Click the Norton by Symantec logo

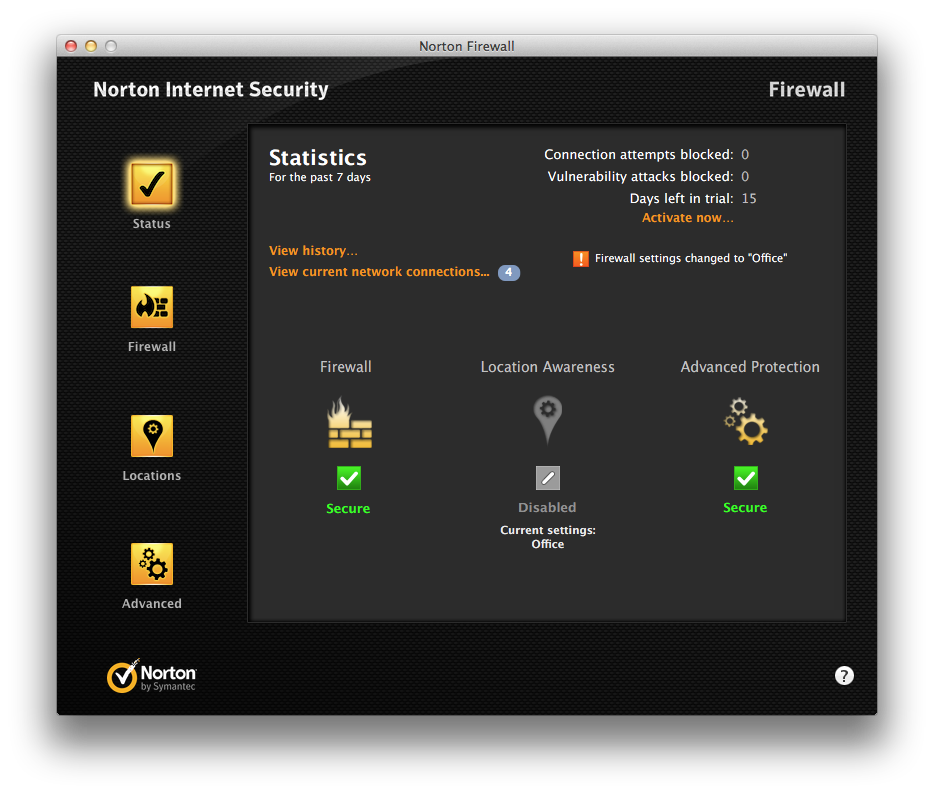pyautogui.click(x=151, y=676)
